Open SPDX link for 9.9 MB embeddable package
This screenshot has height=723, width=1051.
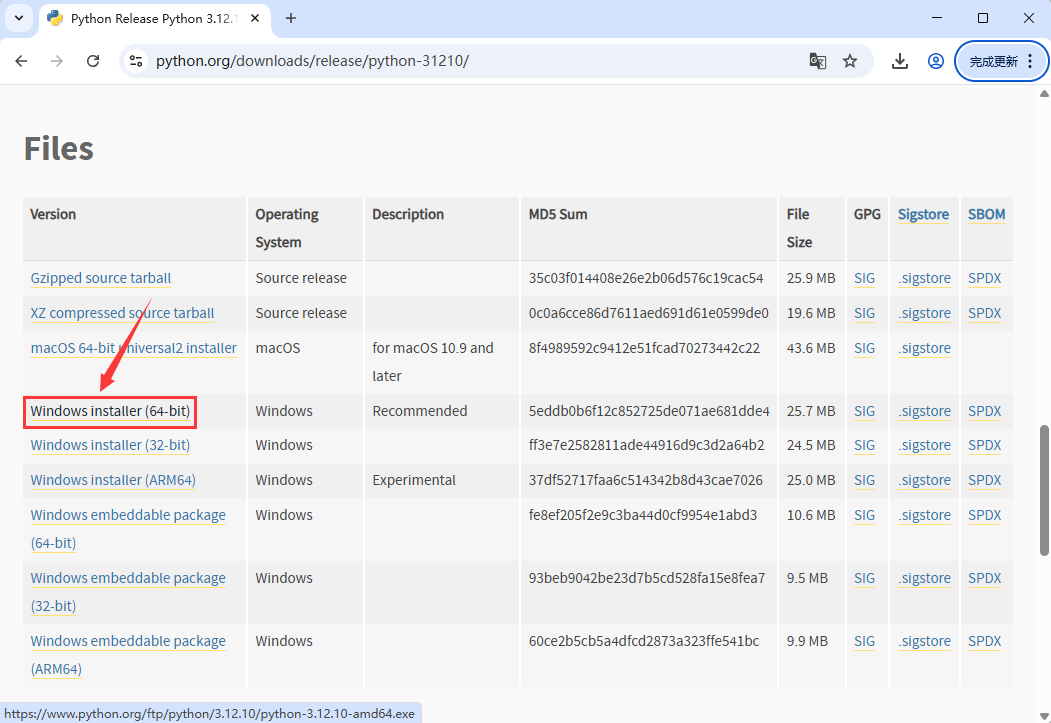tap(984, 641)
